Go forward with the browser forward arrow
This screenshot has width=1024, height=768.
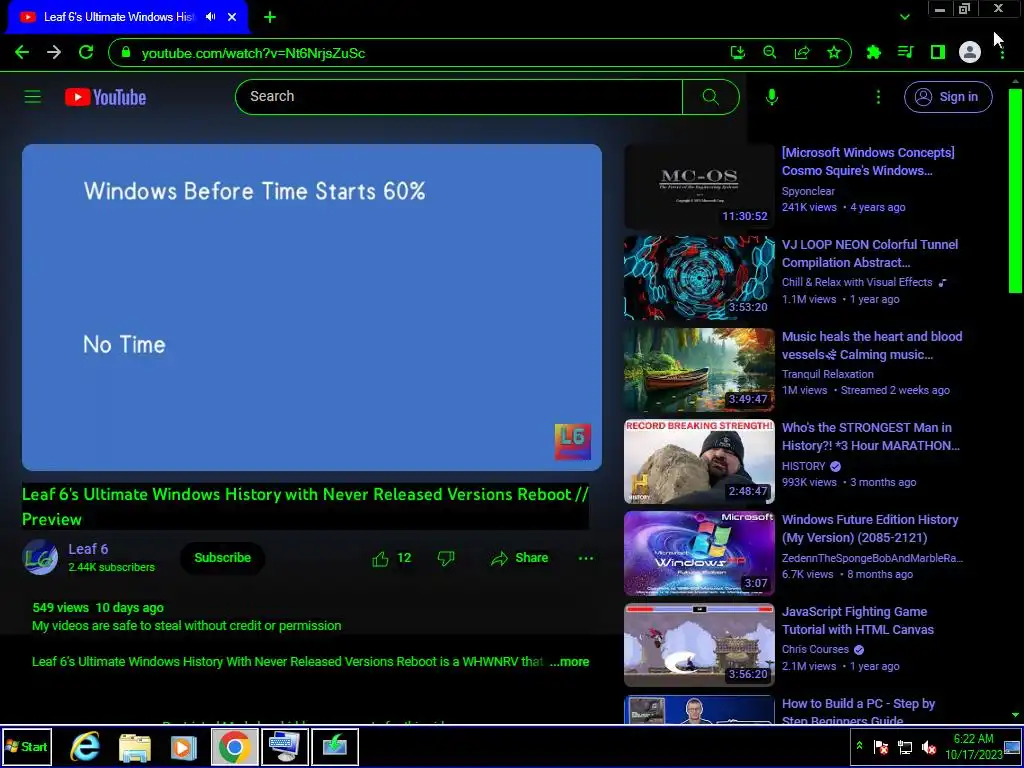[54, 53]
